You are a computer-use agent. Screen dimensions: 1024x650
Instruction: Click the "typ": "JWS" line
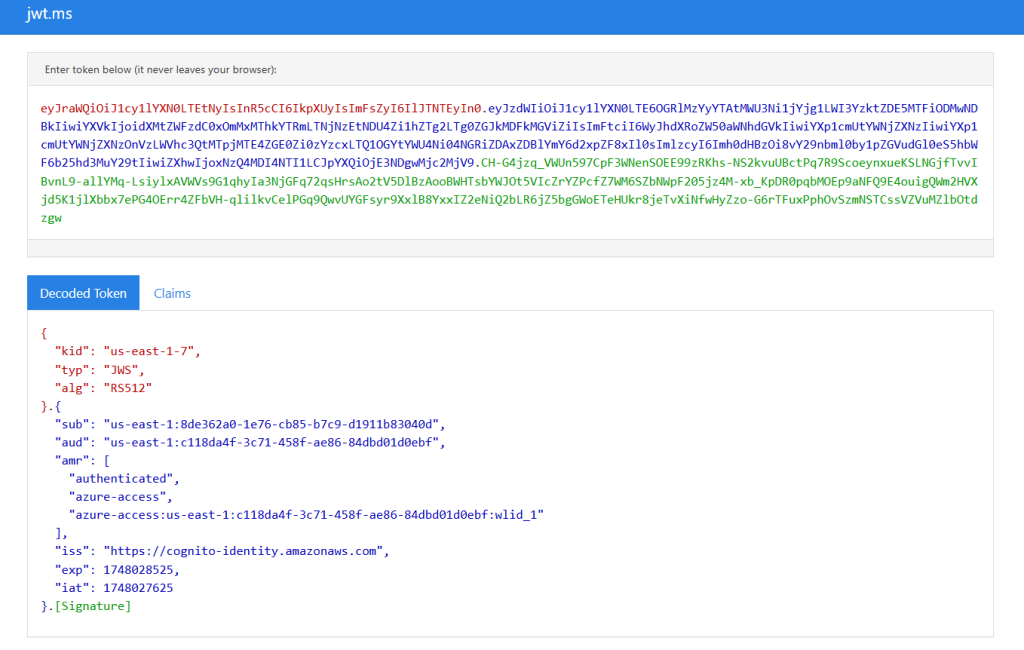99,370
